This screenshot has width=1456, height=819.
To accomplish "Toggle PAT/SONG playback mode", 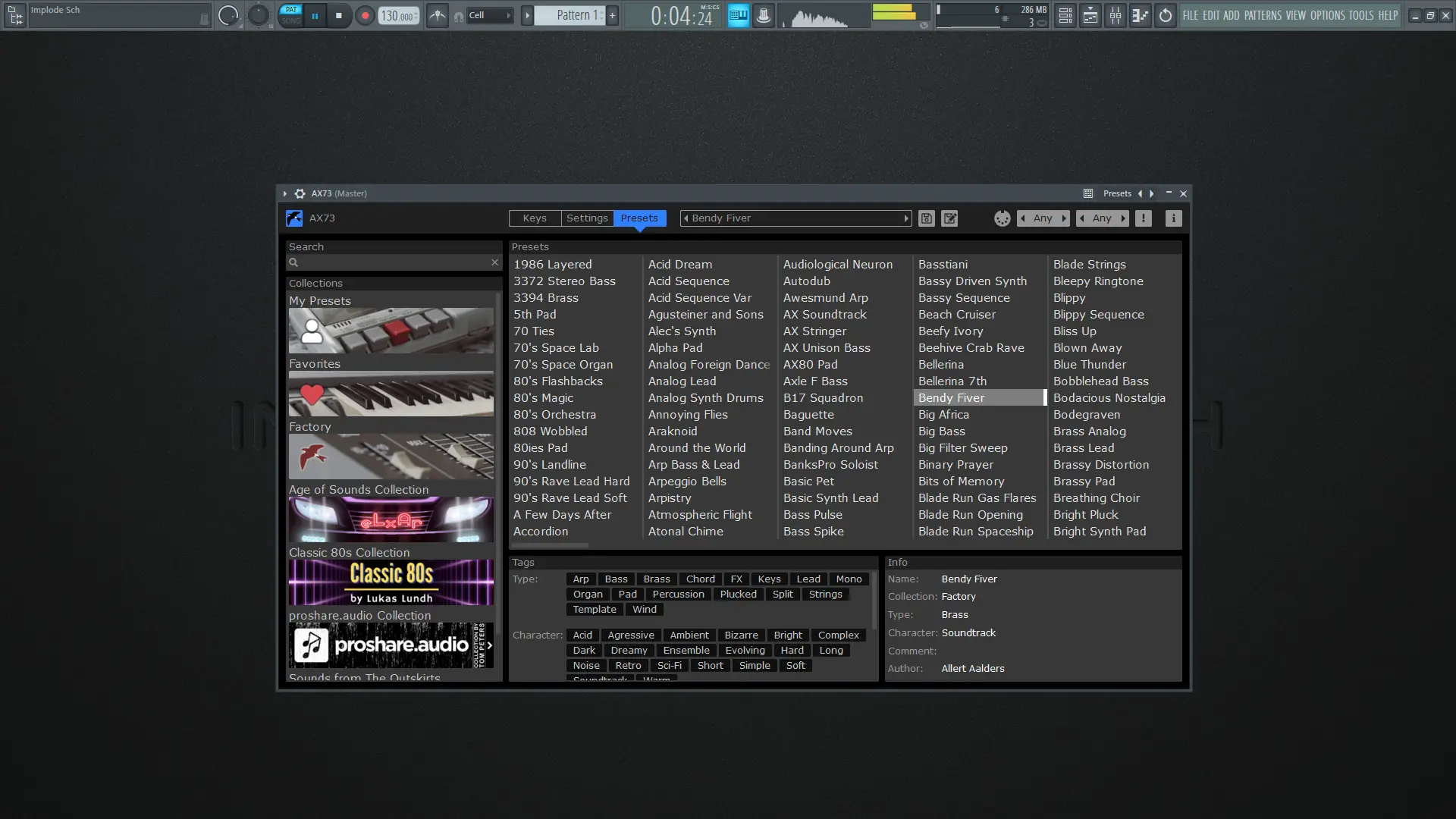I will tap(290, 14).
